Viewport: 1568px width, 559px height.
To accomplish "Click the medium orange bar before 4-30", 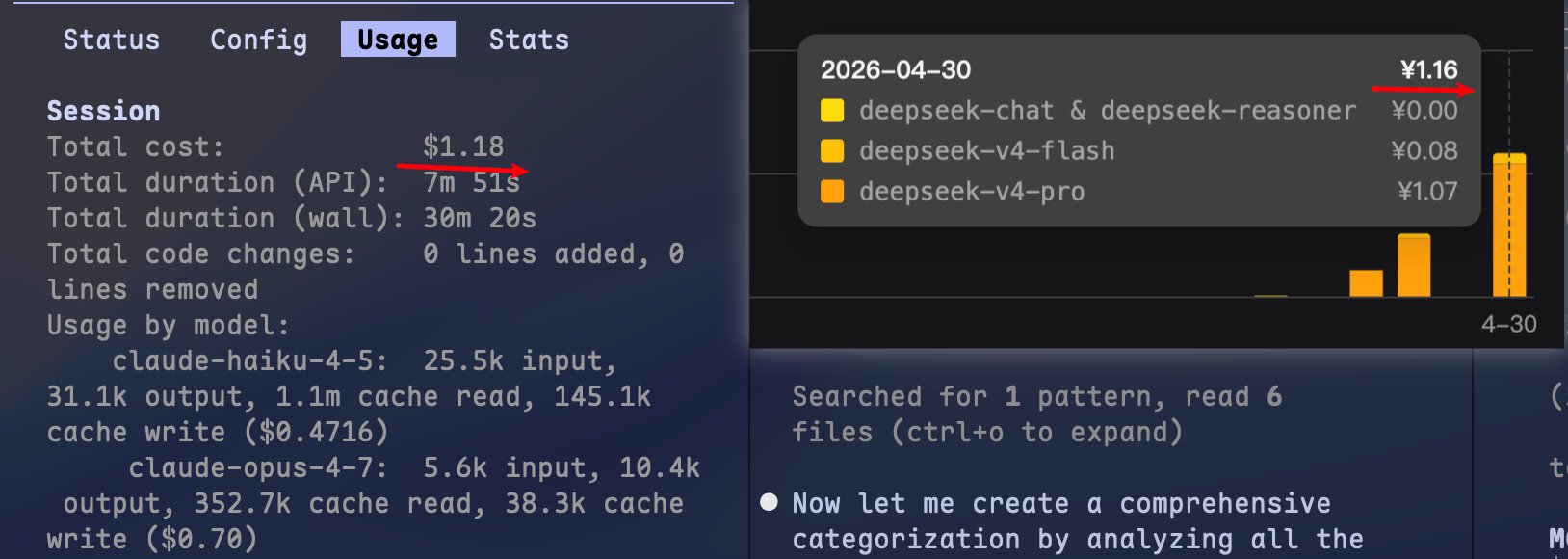I will [1414, 265].
